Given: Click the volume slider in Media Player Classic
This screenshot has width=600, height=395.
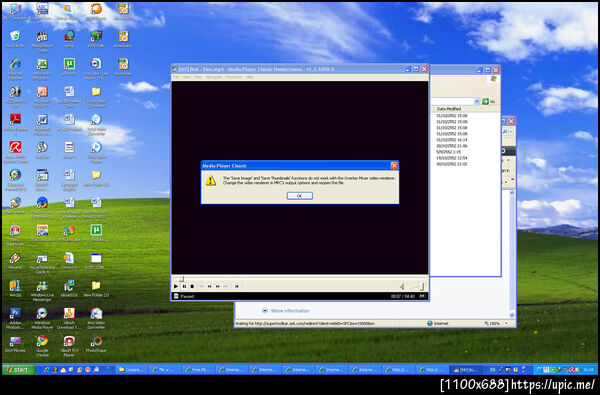Looking at the screenshot, I should pos(417,286).
